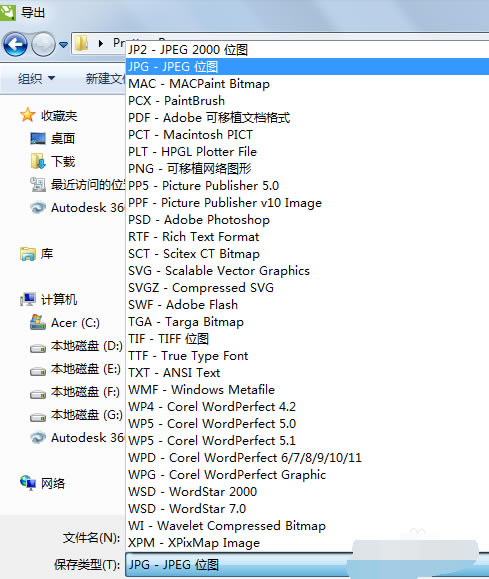Choose PDF - Adobe 可移植文档格式 option
The width and height of the screenshot is (489, 579).
click(307, 117)
